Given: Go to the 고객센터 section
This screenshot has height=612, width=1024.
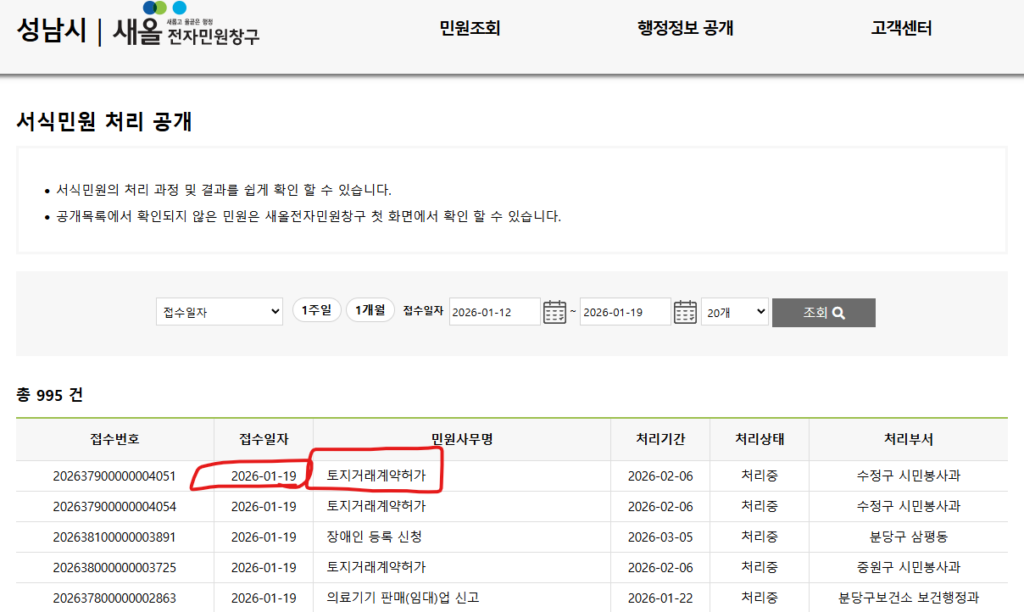Looking at the screenshot, I should (x=900, y=29).
